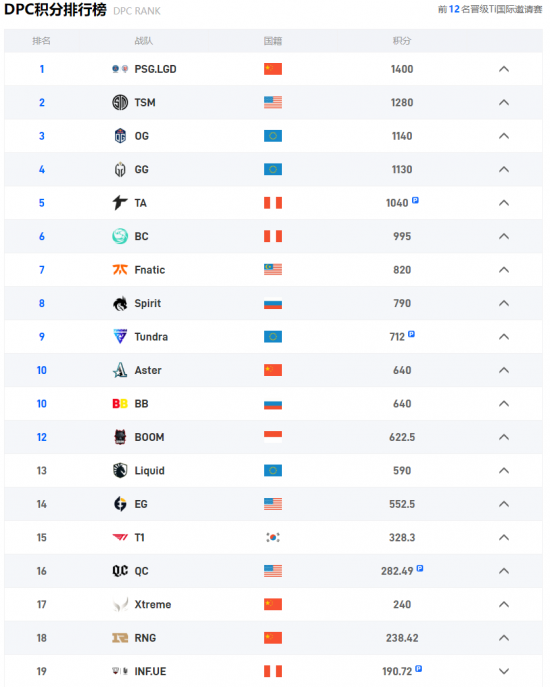The height and width of the screenshot is (687, 550).
Task: Click the P badge beside Tundra's 712 points
Action: pos(412,334)
